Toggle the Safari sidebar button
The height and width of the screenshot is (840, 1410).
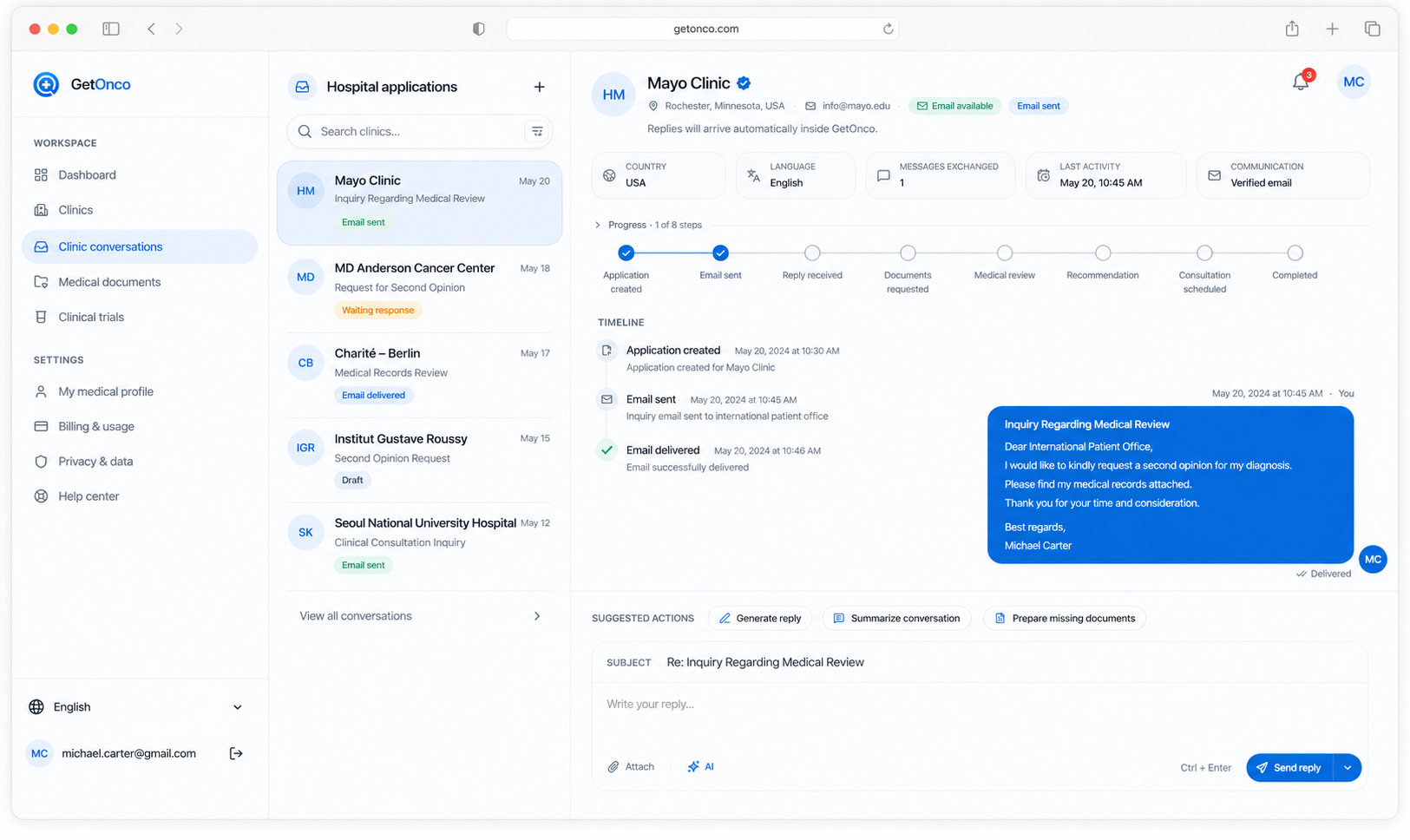[x=111, y=29]
